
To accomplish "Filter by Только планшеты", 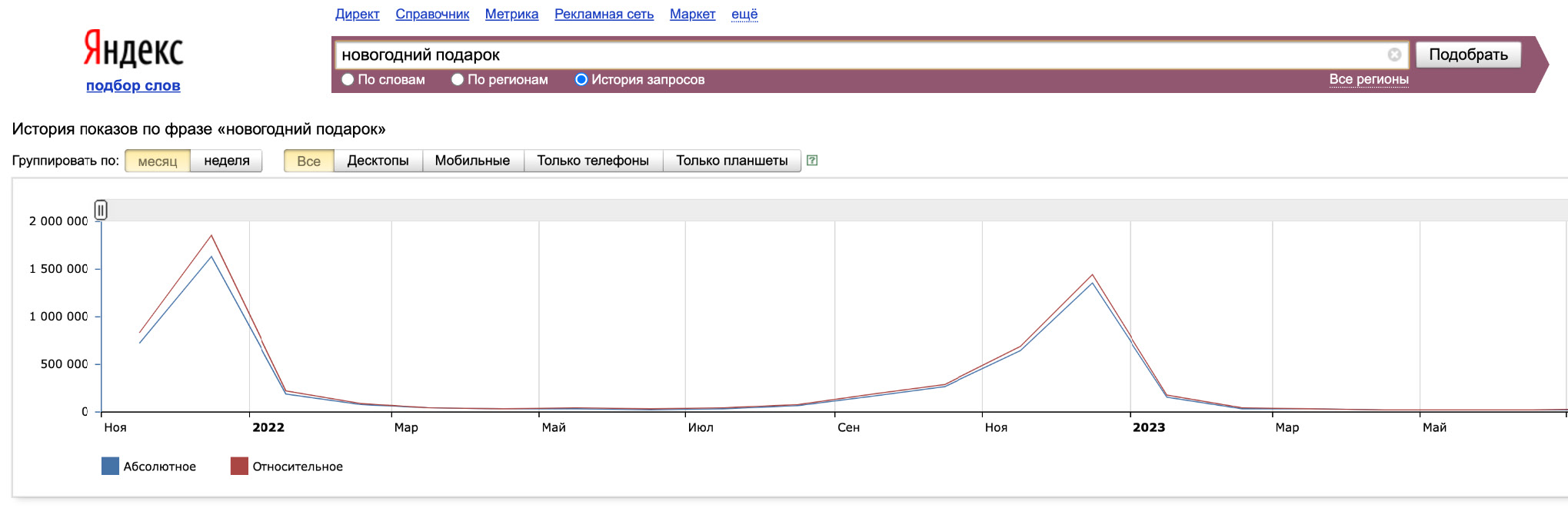I will coord(732,161).
